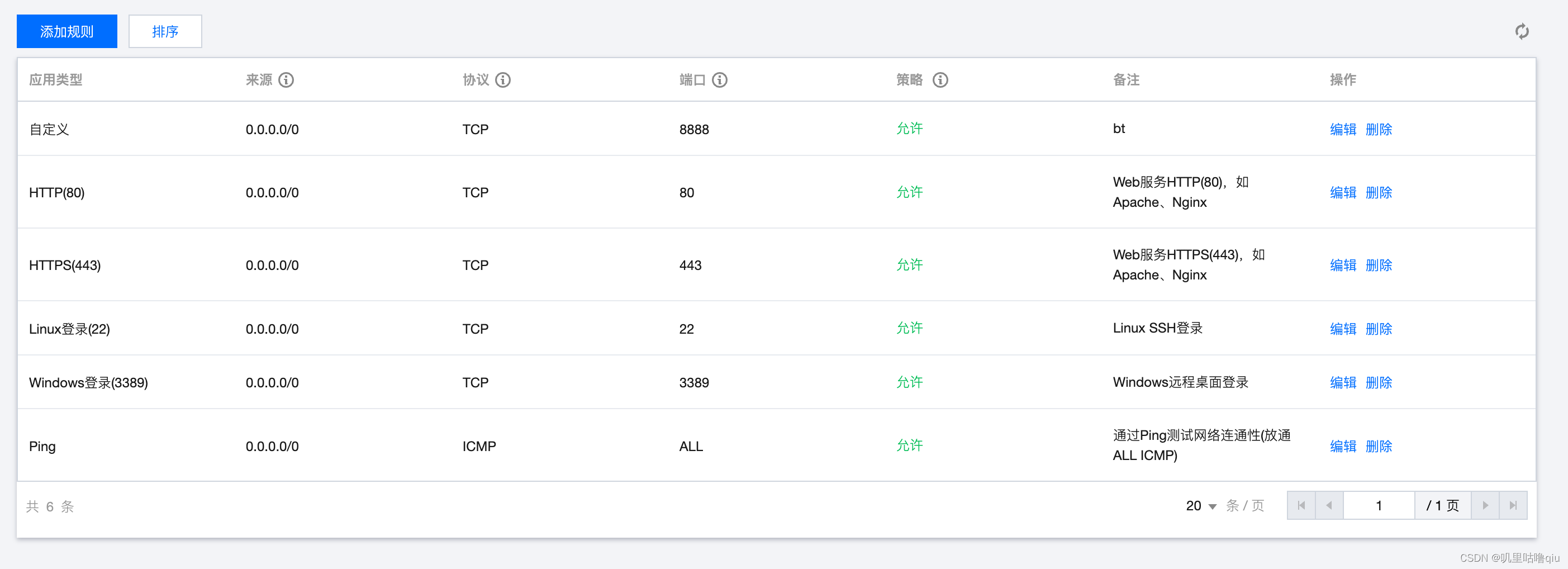Click the page number input field
This screenshot has width=1568, height=569.
1379,505
